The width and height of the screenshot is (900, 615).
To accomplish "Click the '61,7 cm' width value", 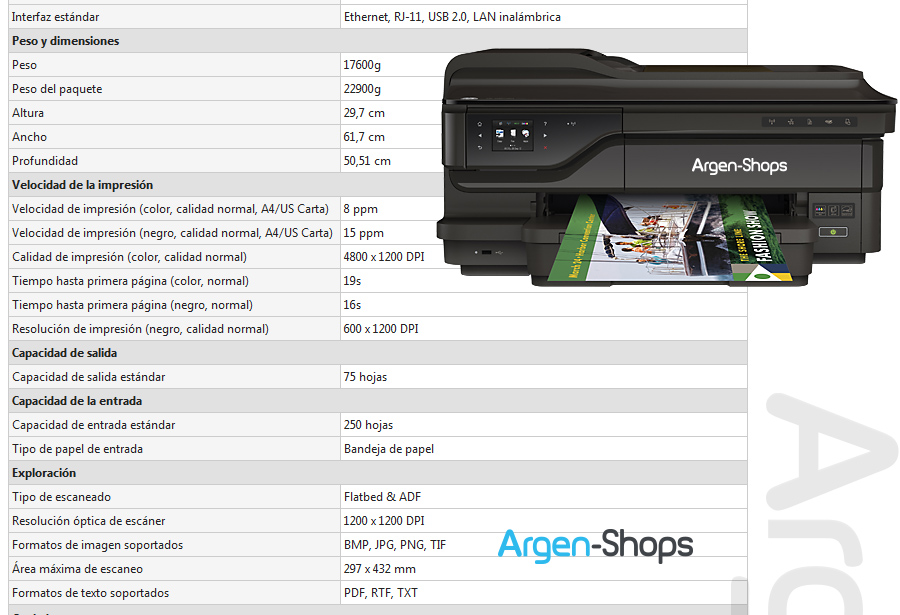I will [364, 137].
